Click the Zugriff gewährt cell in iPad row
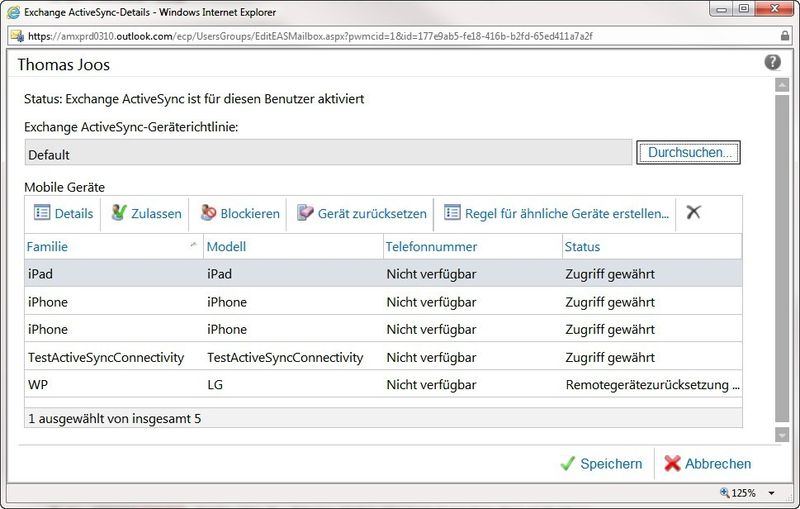Viewport: 800px width, 509px height. click(610, 274)
